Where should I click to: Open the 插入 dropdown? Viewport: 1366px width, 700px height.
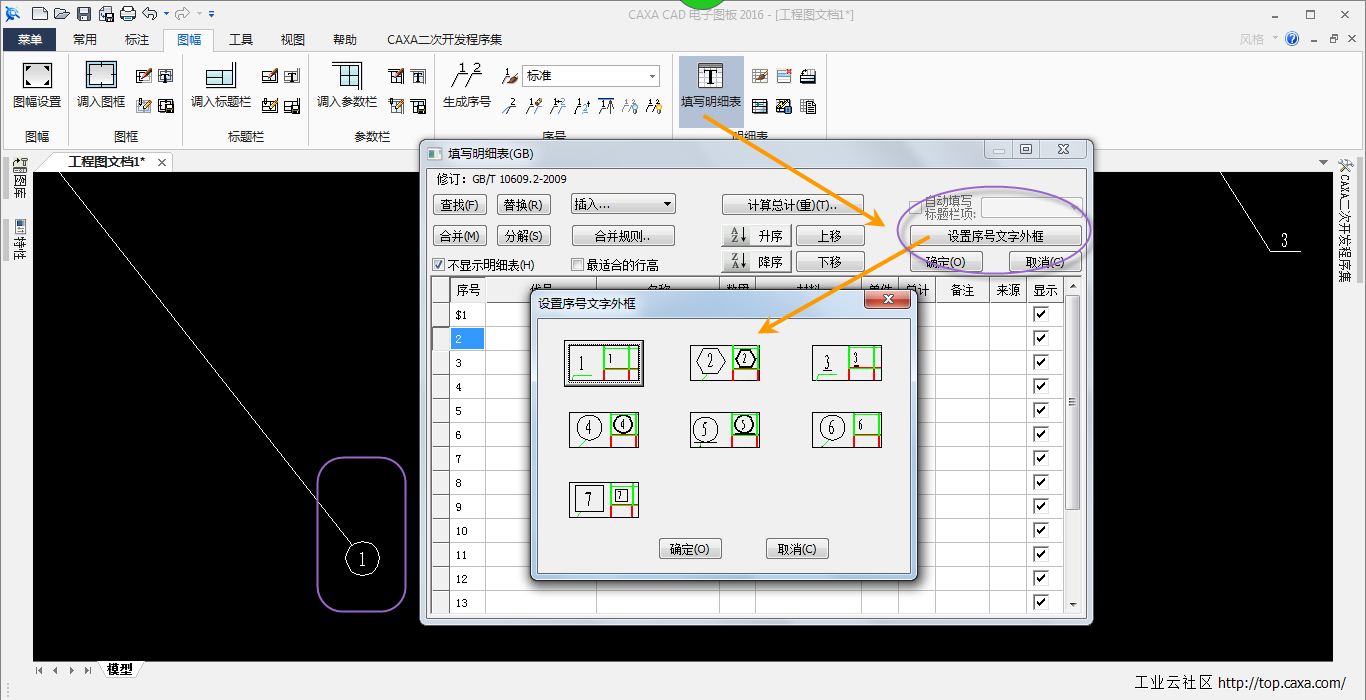(623, 204)
